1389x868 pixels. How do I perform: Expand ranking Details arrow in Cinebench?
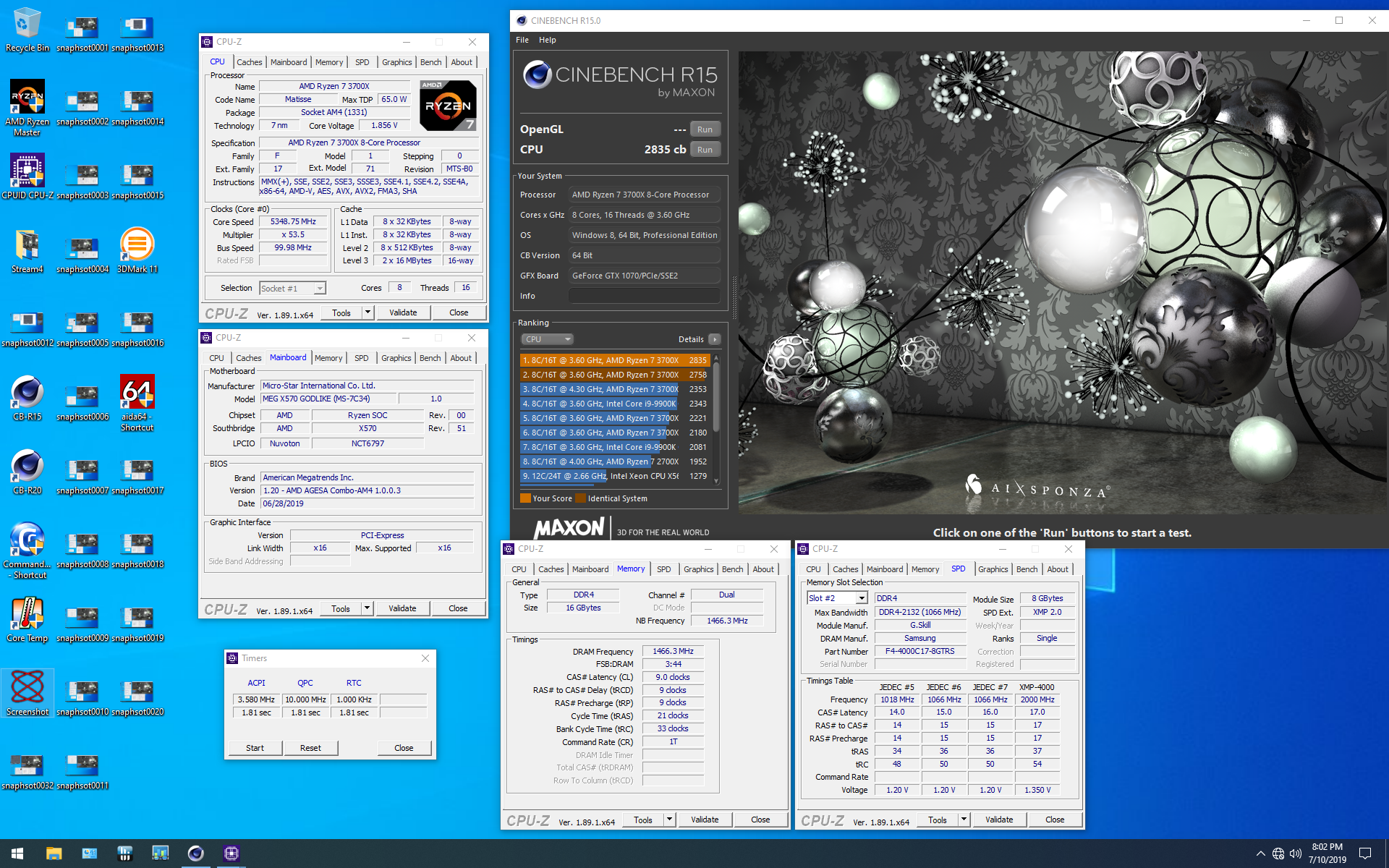(x=715, y=339)
